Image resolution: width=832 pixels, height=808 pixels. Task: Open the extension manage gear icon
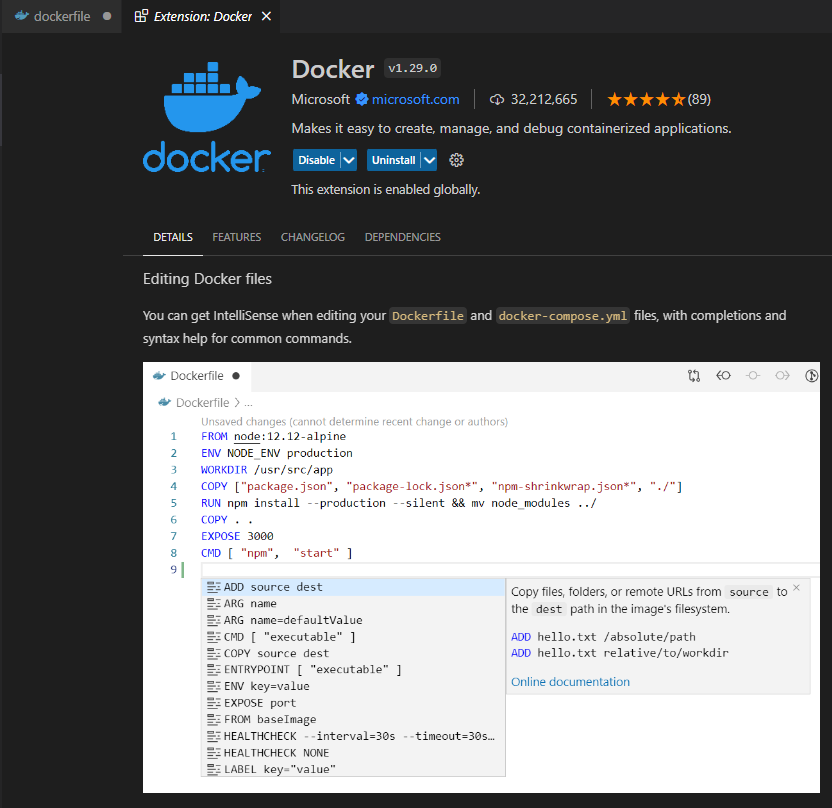pyautogui.click(x=456, y=160)
